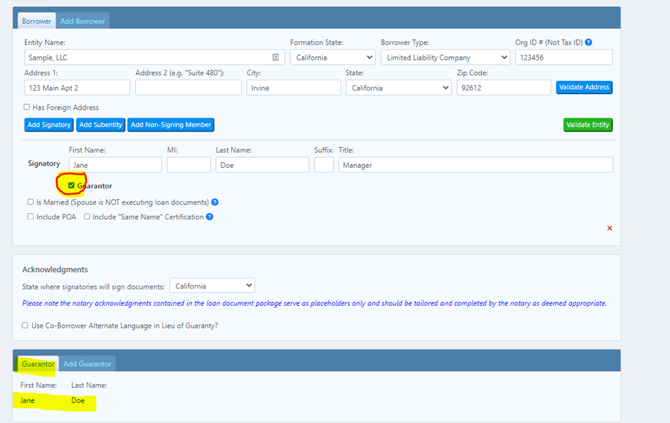Viewport: 670px width, 423px height.
Task: Click help icon beside Same Name Certification
Action: (209, 216)
